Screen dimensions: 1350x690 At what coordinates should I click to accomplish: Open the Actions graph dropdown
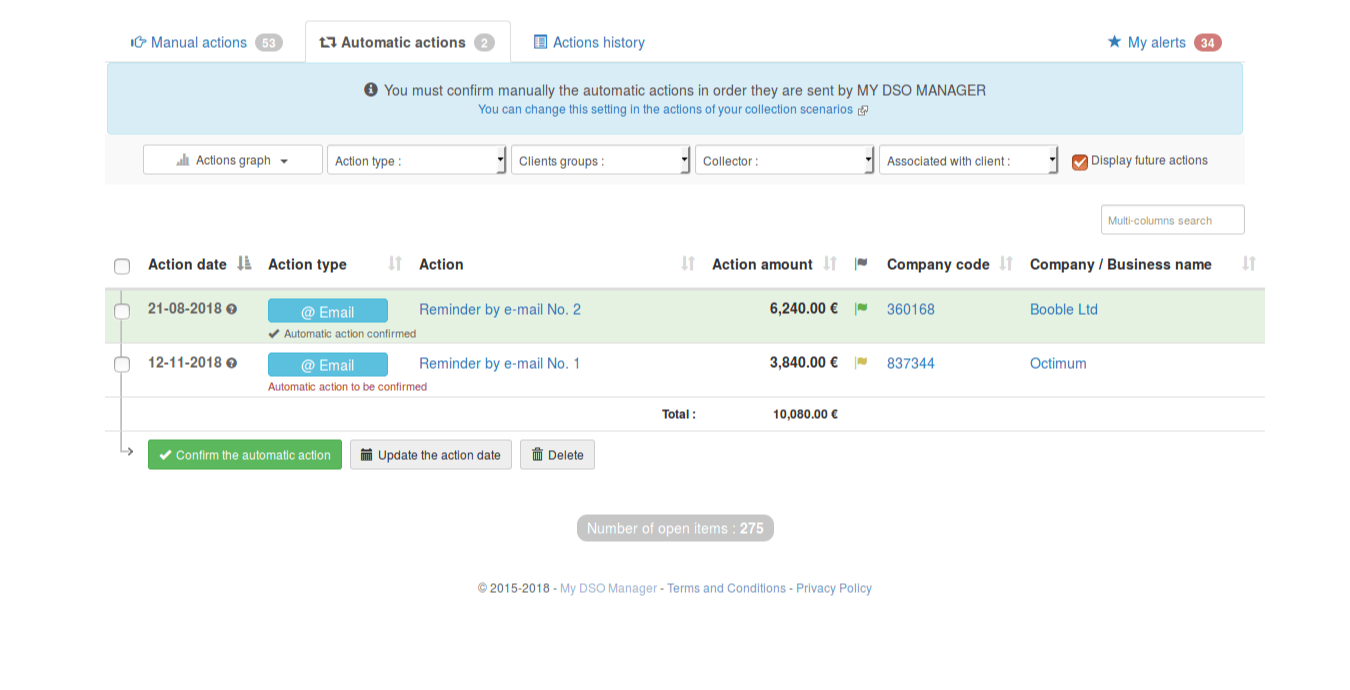coord(233,160)
